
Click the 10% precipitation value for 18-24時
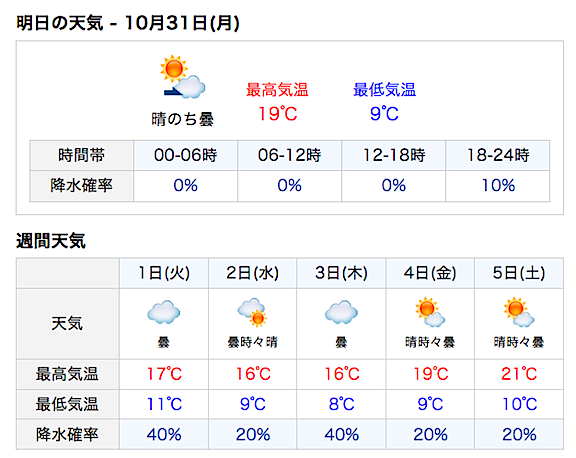pos(498,185)
